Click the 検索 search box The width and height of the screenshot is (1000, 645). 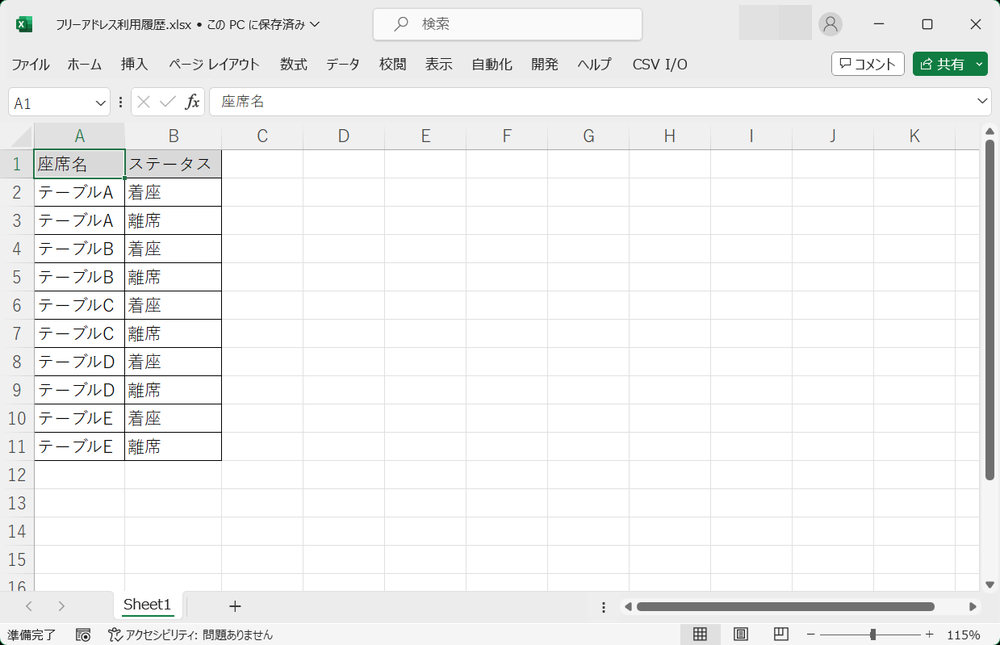(508, 24)
